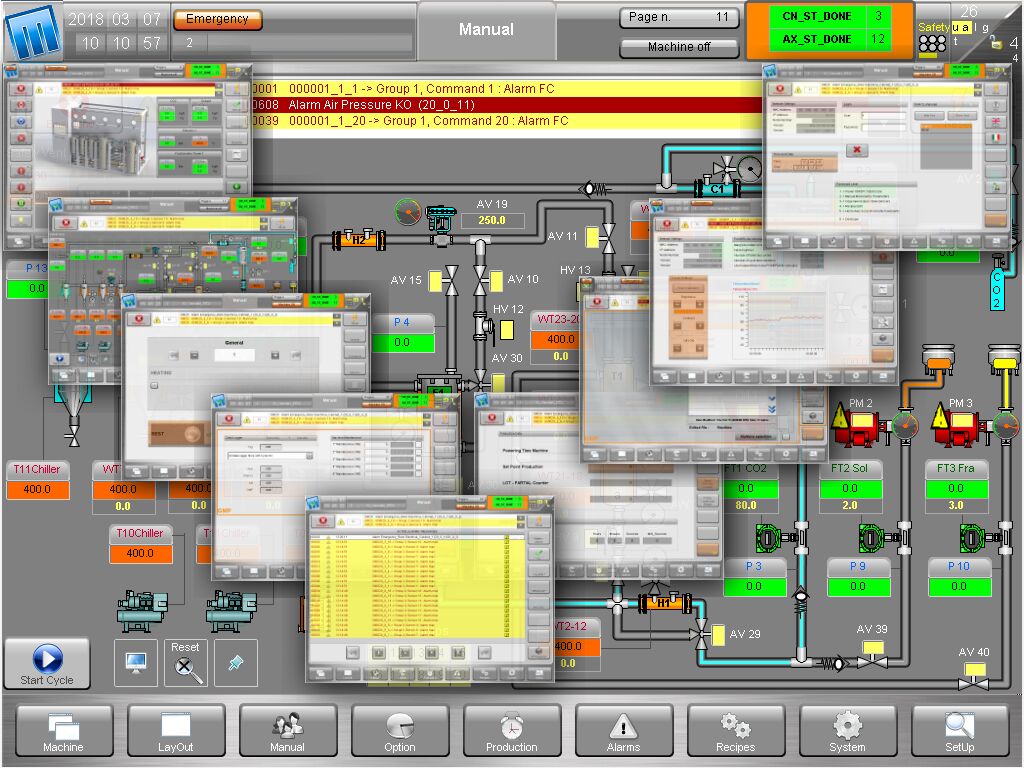Open the 3D machine view window thumbnail
Screen dimensions: 1024x768
pos(129,157)
